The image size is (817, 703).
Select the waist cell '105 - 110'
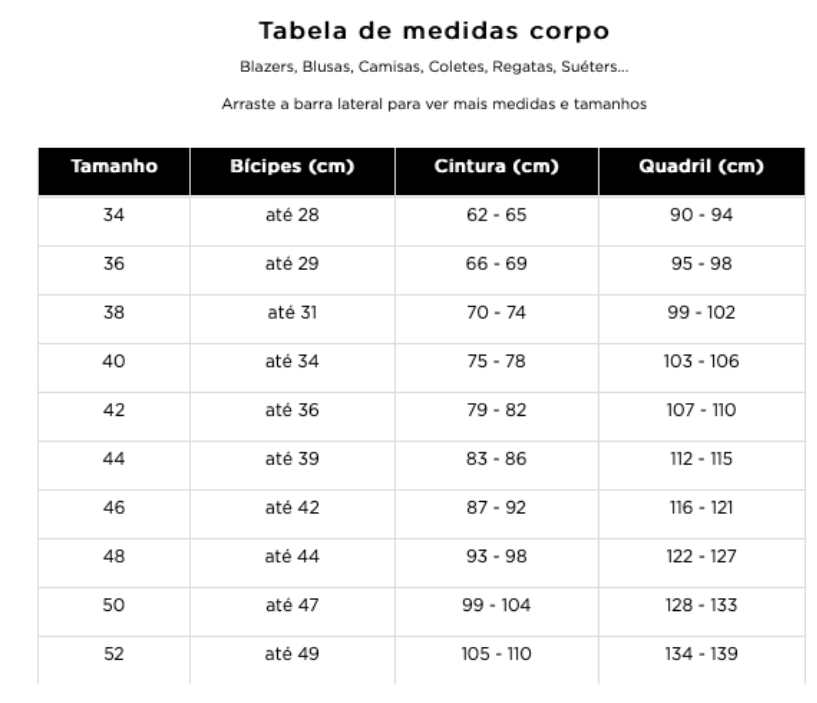496,655
